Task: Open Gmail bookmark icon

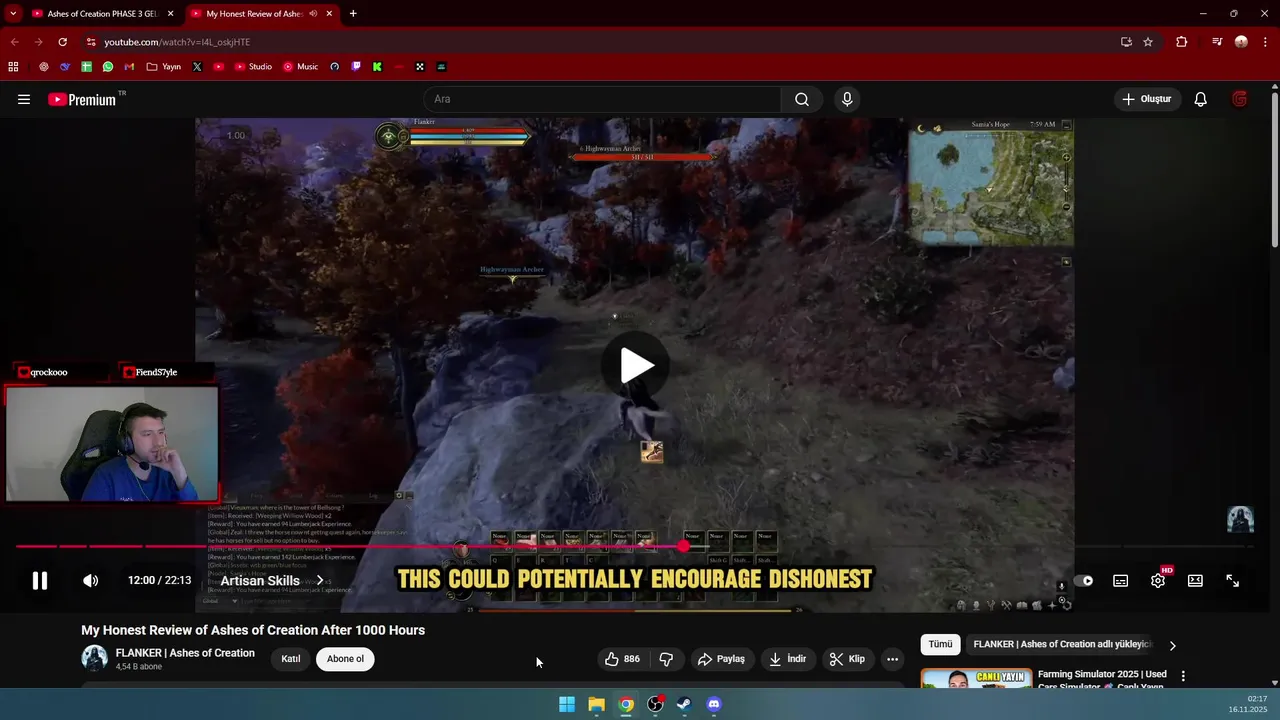Action: pos(129,67)
